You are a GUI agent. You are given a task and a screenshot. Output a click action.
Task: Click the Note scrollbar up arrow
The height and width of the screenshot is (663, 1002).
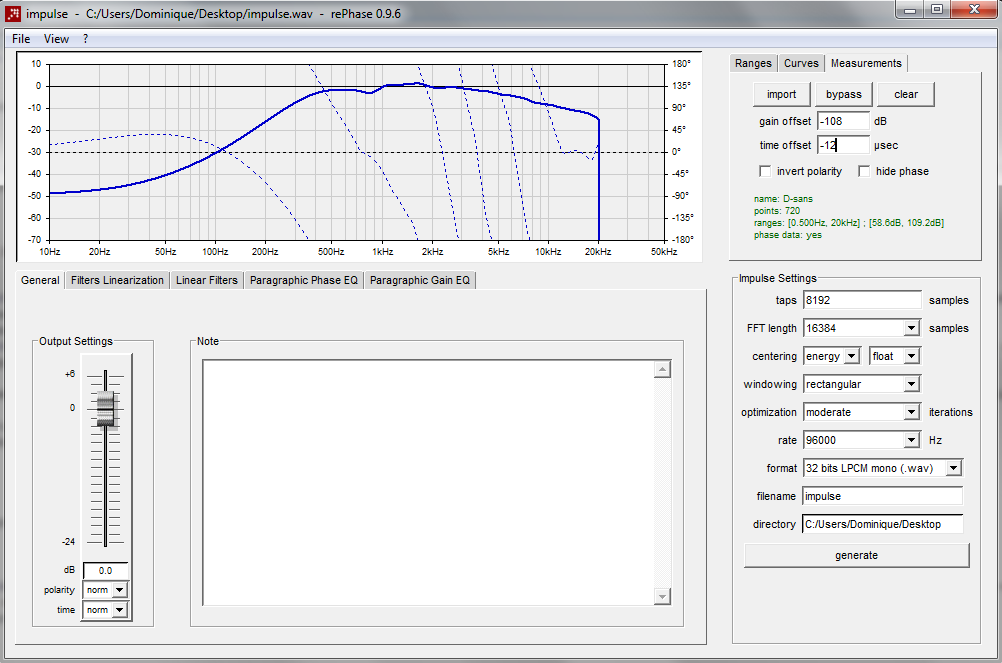click(662, 369)
